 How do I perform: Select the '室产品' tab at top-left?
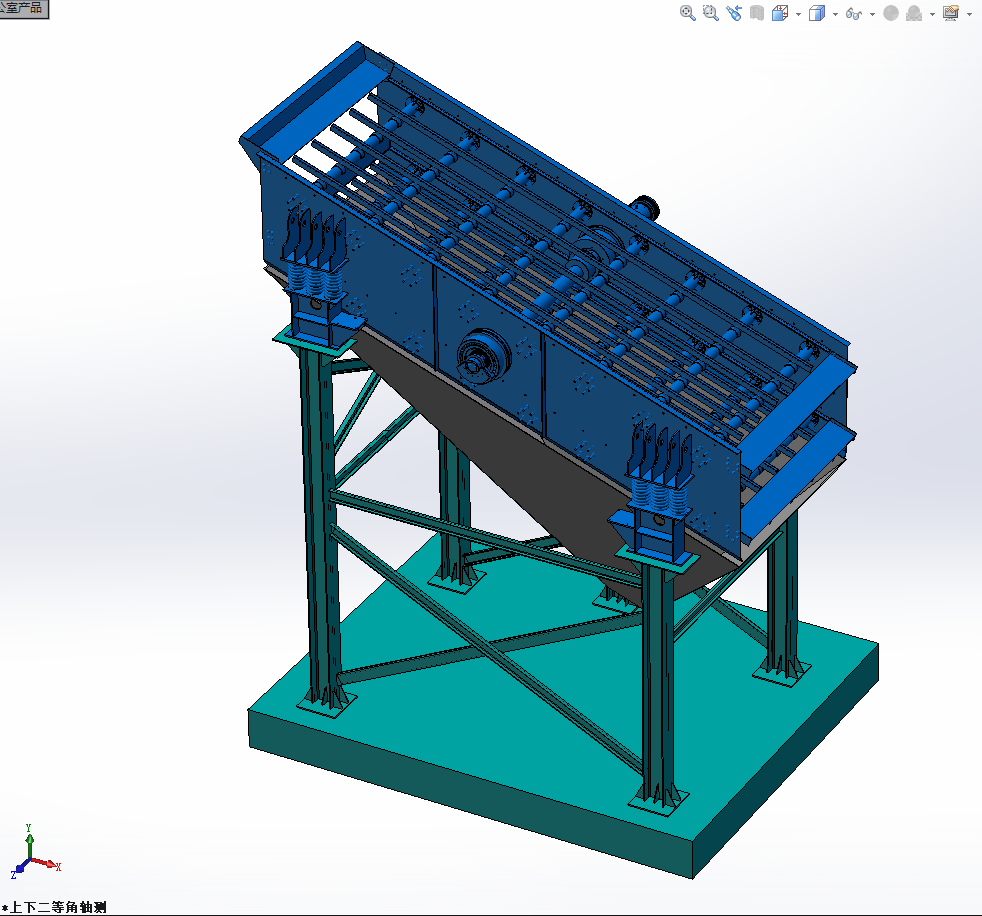point(24,8)
